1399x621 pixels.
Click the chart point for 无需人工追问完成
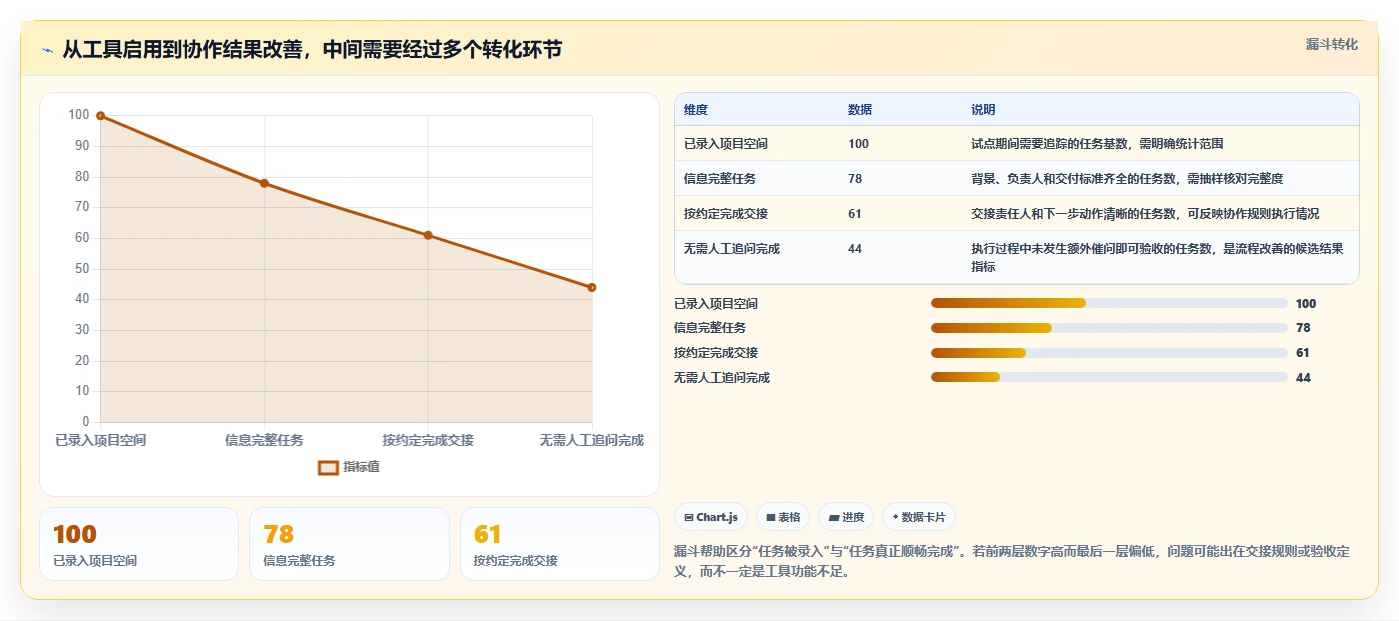[592, 287]
